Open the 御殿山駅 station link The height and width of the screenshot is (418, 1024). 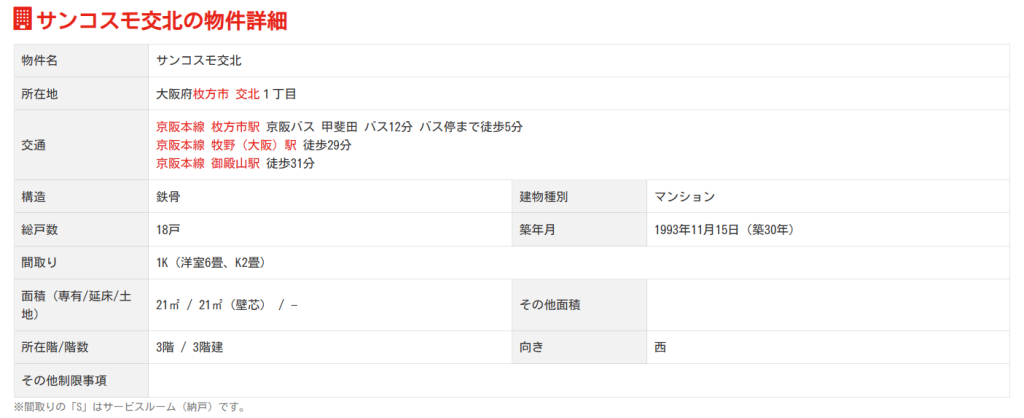click(236, 163)
